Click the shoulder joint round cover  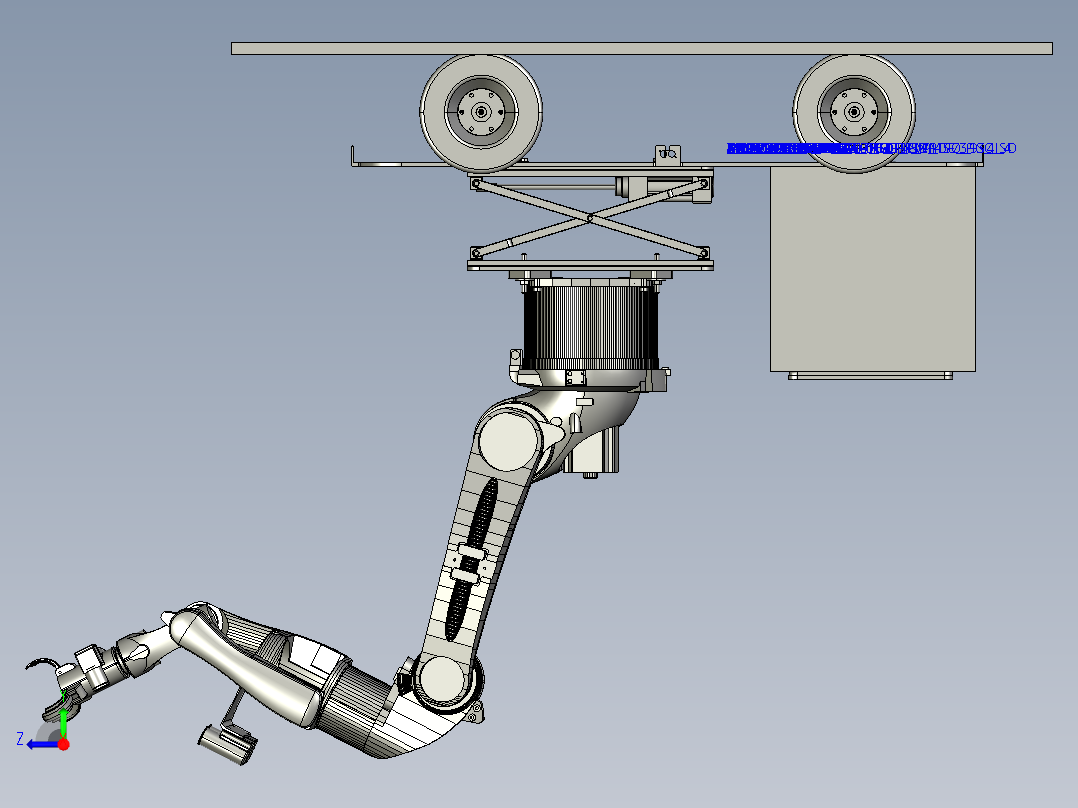point(507,441)
